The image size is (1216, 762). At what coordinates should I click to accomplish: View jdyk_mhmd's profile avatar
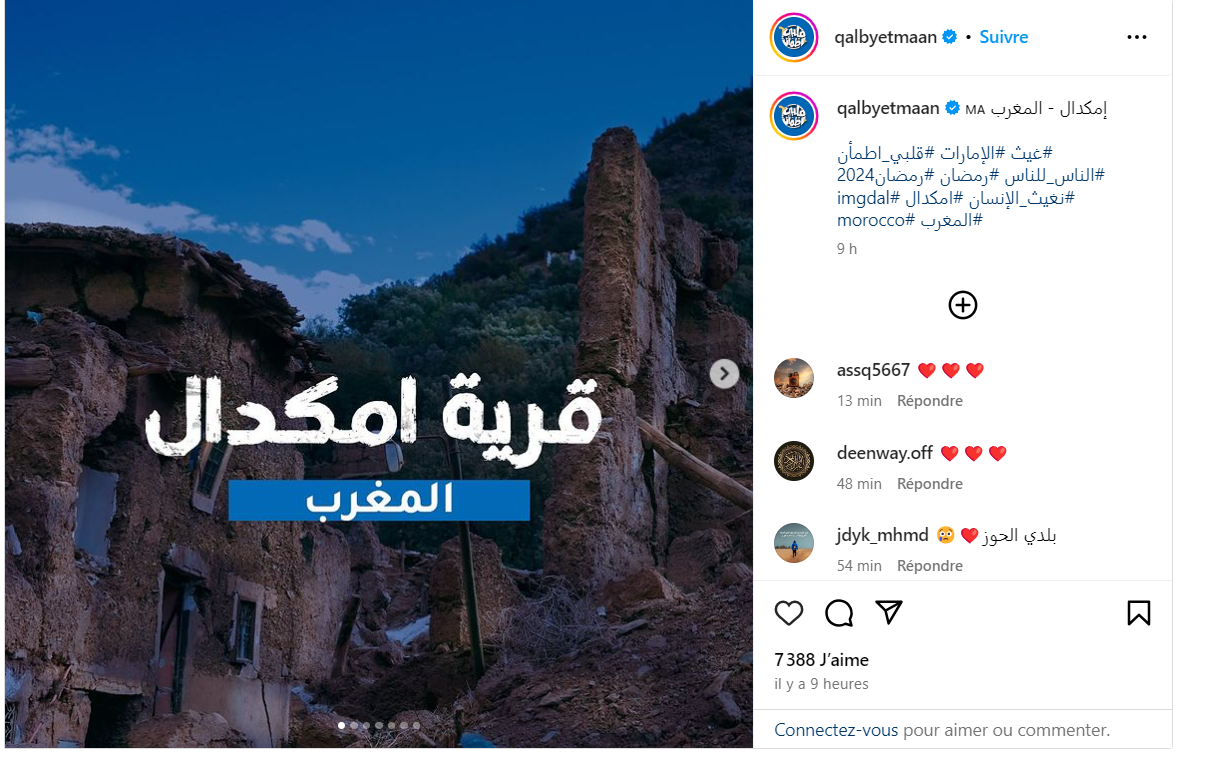tap(794, 543)
